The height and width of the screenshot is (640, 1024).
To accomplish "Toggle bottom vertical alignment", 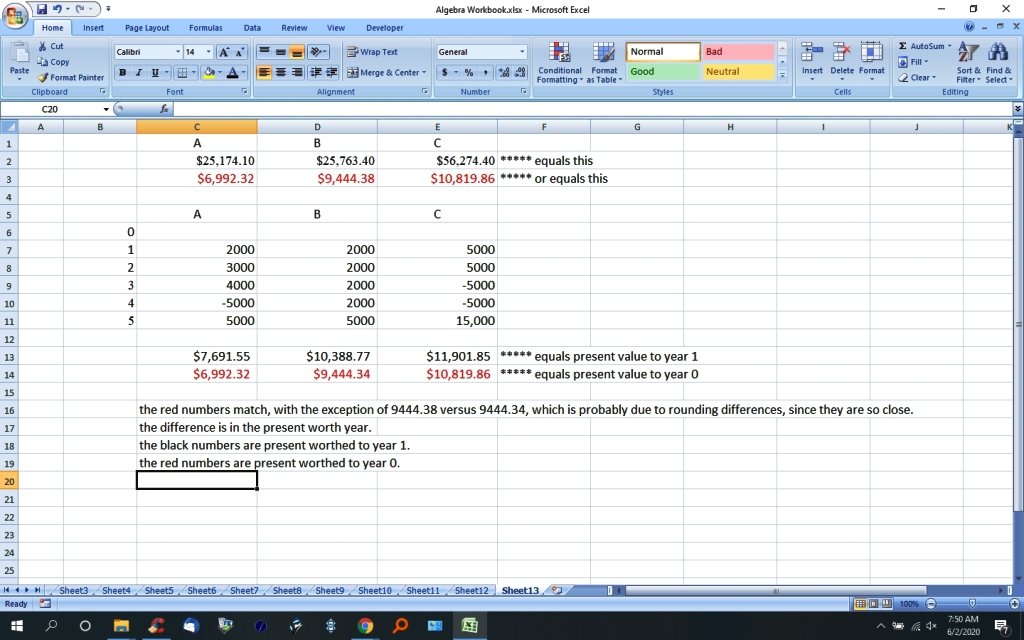I will (296, 52).
